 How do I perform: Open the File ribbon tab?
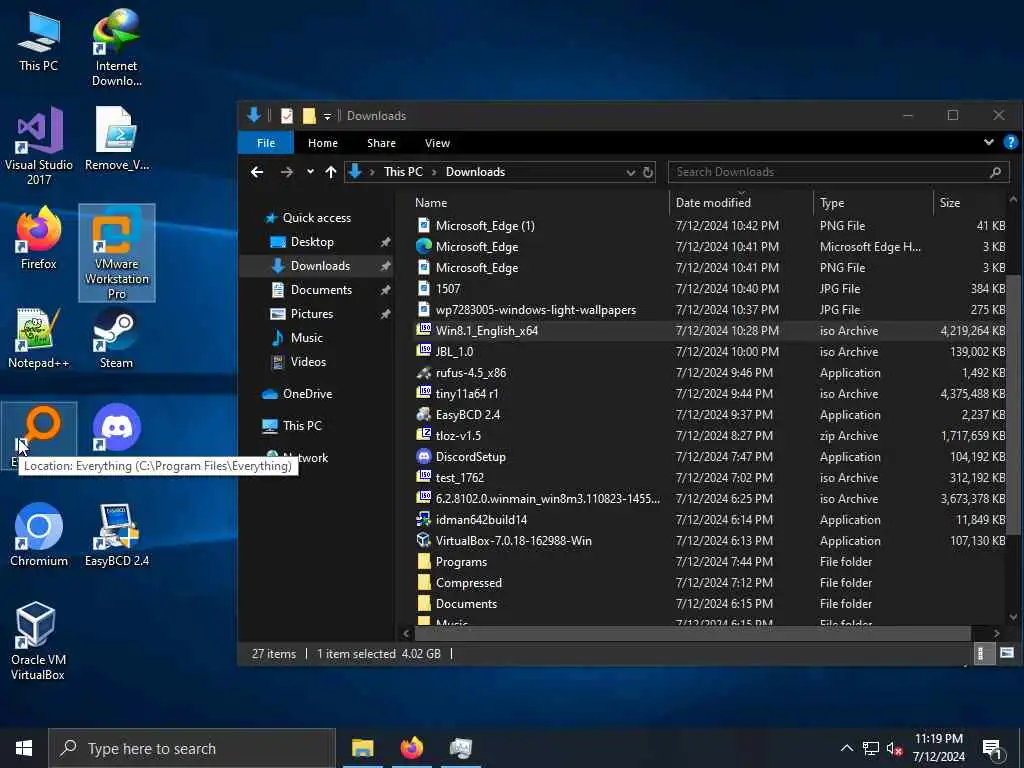click(x=266, y=142)
